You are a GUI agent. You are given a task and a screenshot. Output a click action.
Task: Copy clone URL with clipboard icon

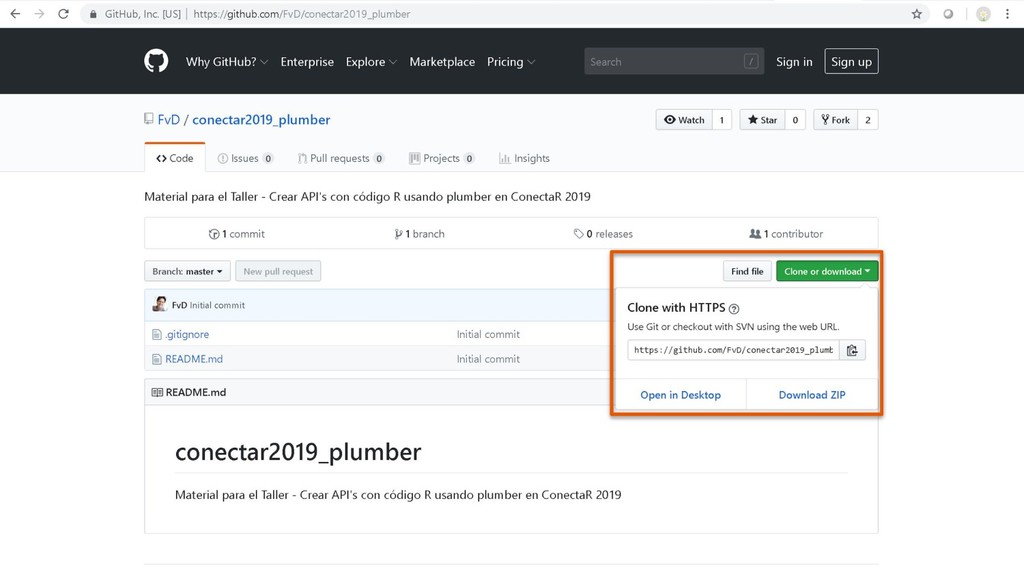[x=852, y=350]
